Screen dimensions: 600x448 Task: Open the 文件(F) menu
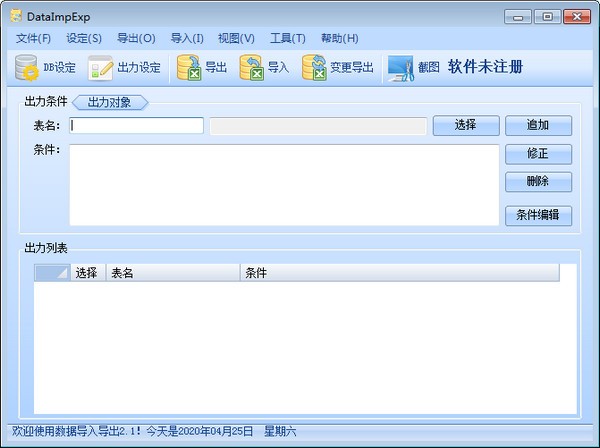[x=33, y=38]
